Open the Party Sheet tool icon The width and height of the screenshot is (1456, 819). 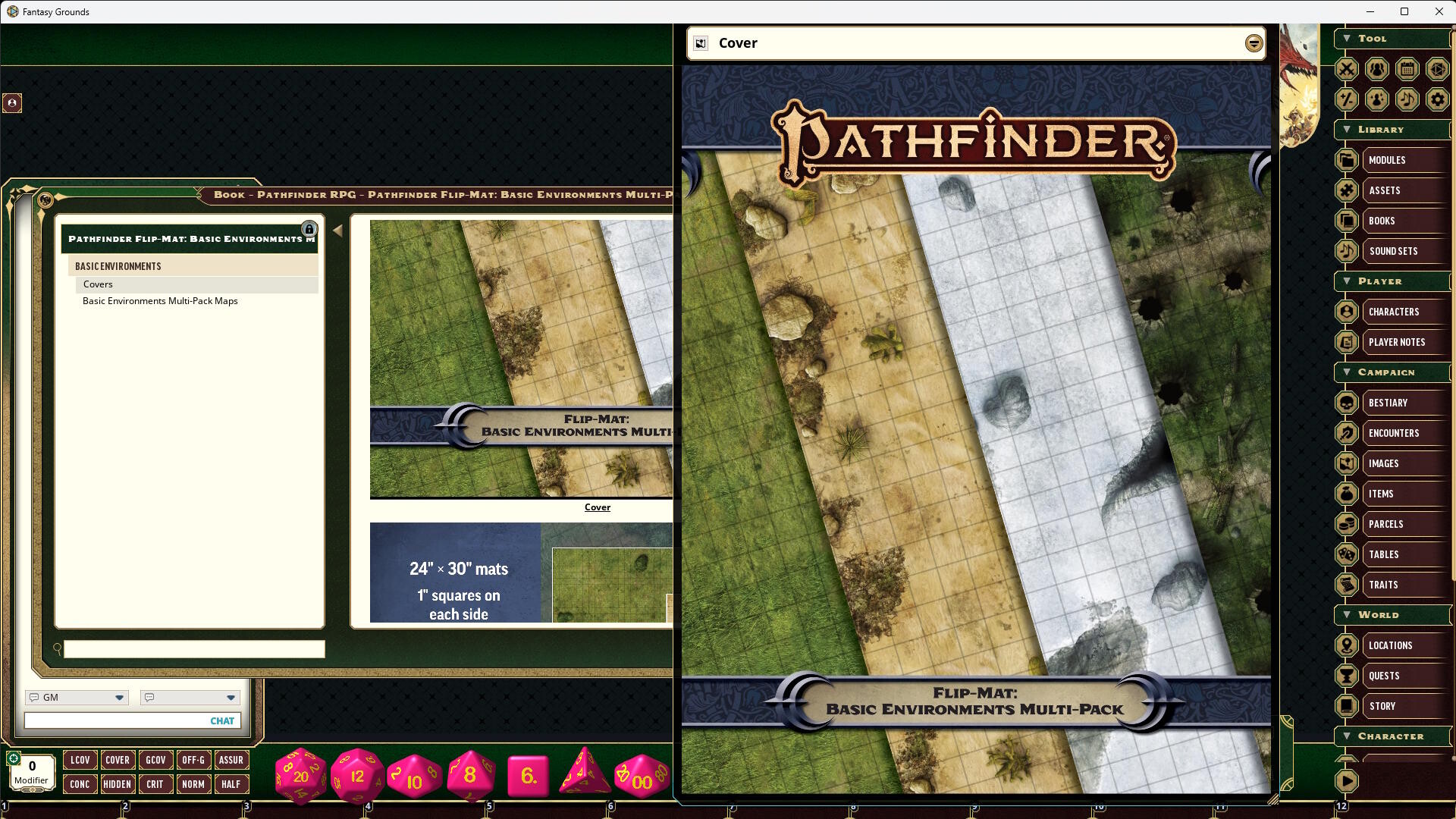[1377, 69]
